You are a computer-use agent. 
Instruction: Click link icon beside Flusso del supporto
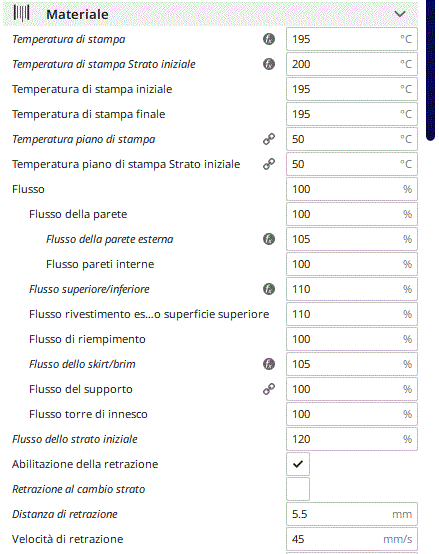269,389
